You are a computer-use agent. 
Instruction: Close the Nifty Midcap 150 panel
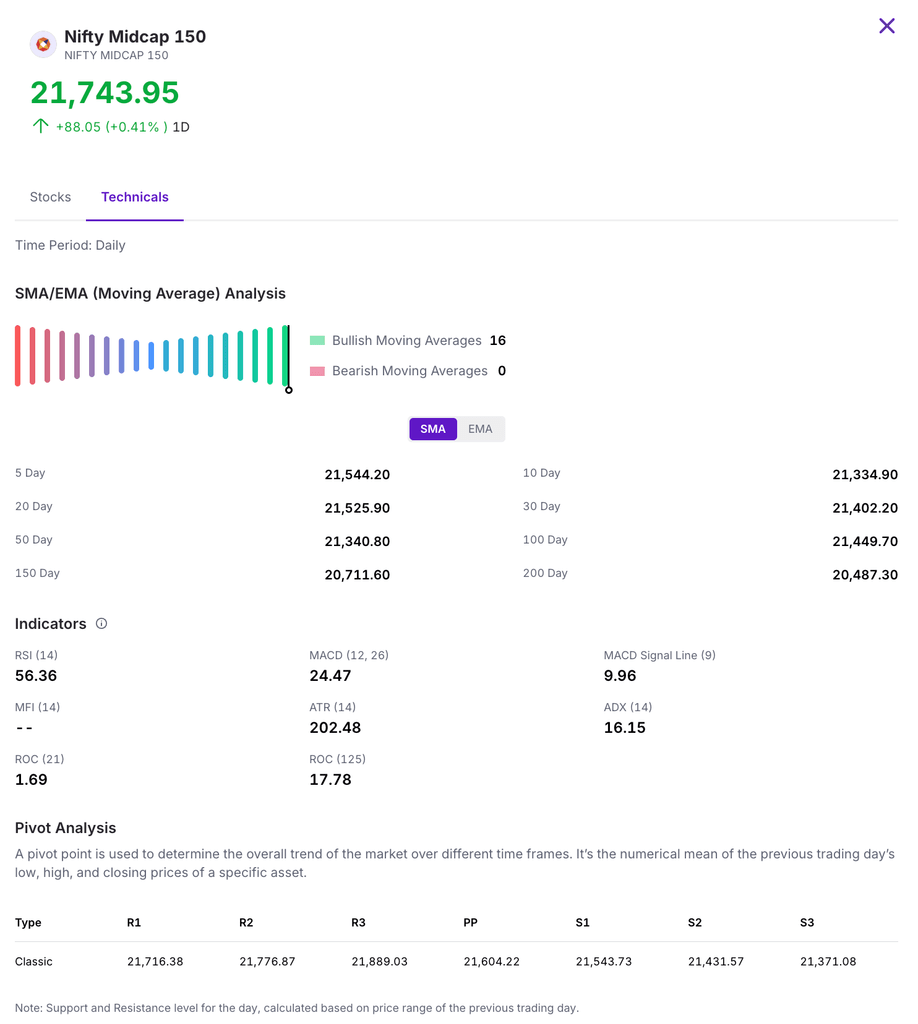(x=886, y=26)
